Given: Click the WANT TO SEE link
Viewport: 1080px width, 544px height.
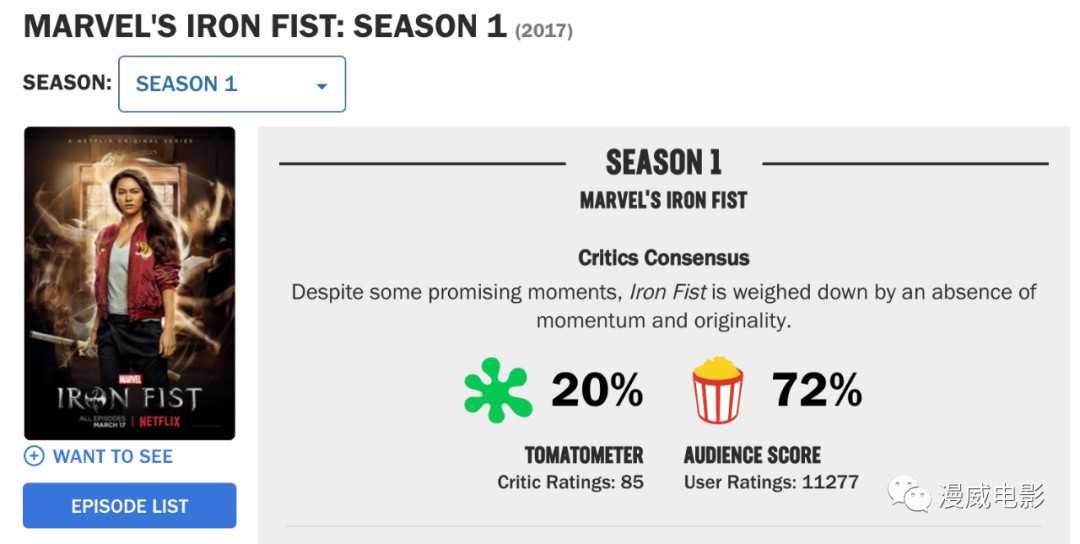Looking at the screenshot, I should (112, 456).
